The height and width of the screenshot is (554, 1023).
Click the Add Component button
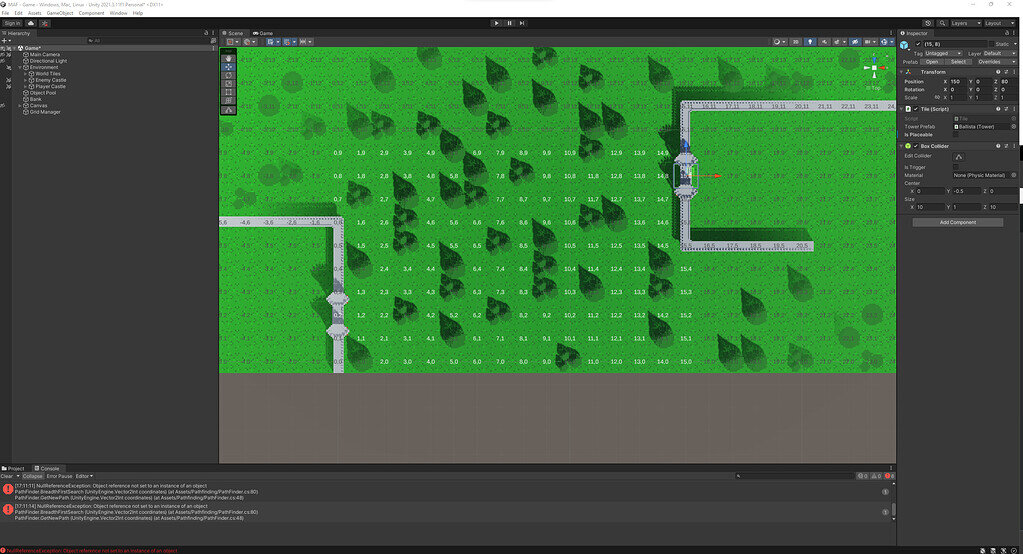click(x=958, y=223)
